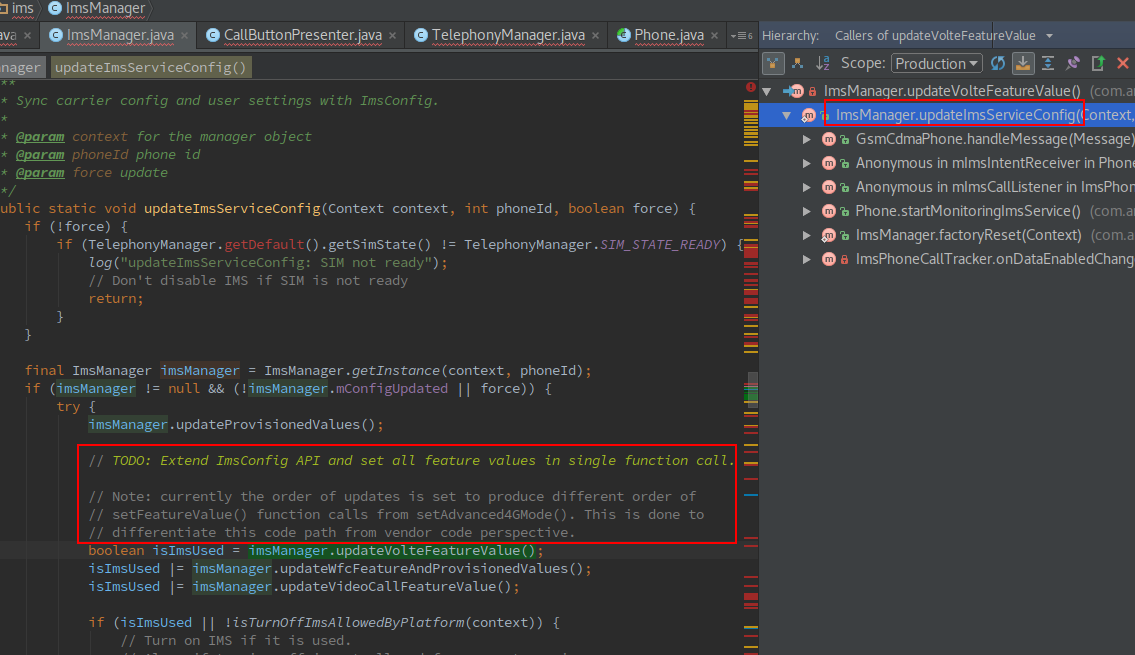Open the Scope Production dropdown

tap(937, 64)
